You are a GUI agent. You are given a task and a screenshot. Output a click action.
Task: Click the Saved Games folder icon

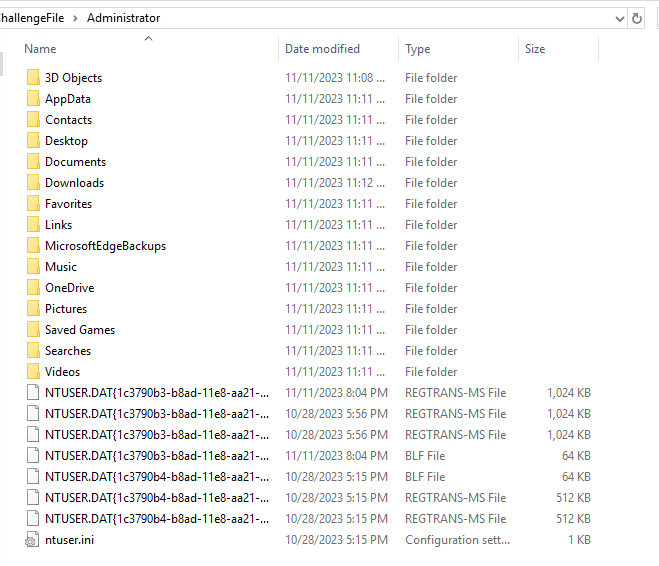tap(33, 330)
